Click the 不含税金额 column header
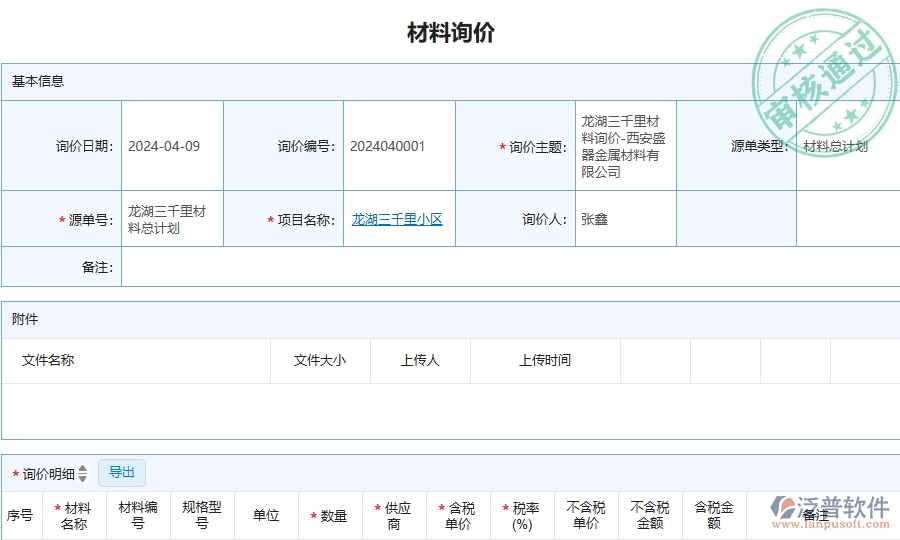 [650, 515]
